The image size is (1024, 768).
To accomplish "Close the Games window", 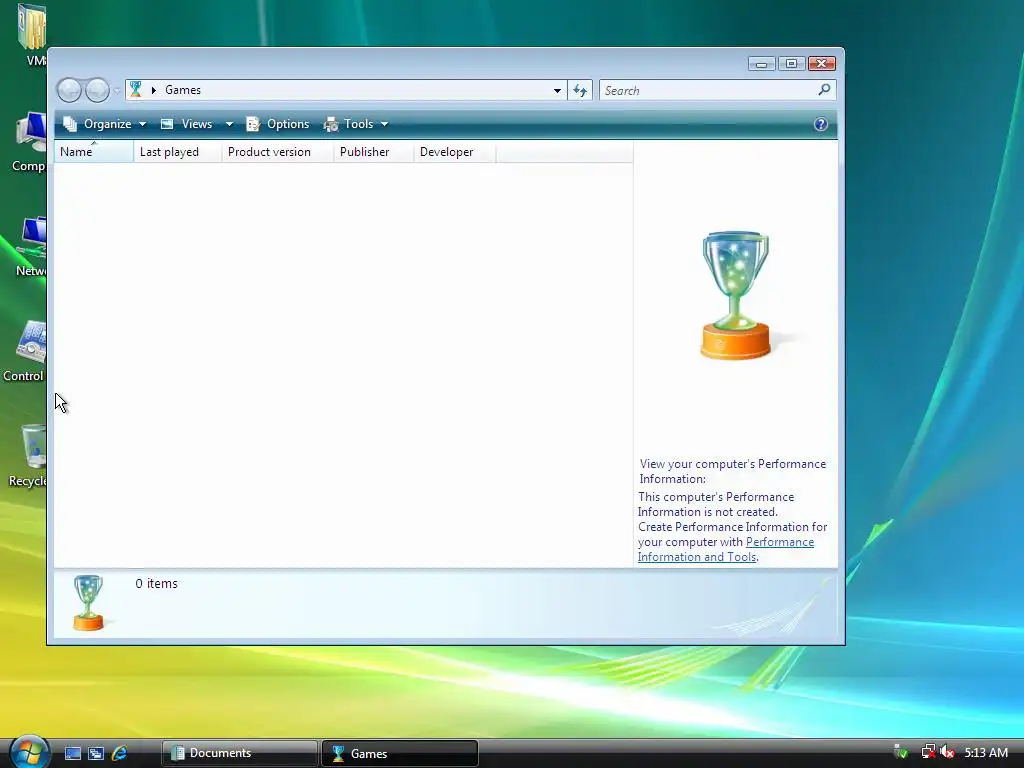I will pyautogui.click(x=822, y=63).
